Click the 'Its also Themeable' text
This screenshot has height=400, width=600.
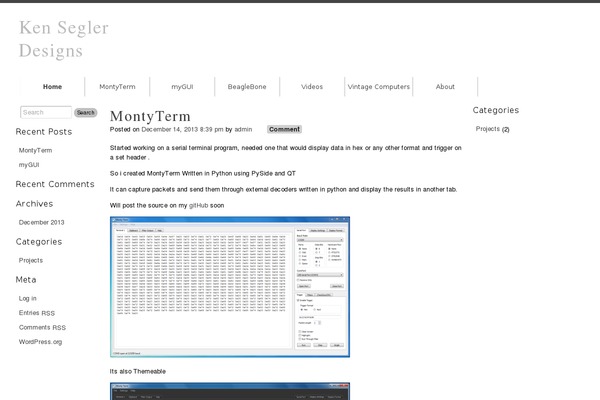point(138,371)
